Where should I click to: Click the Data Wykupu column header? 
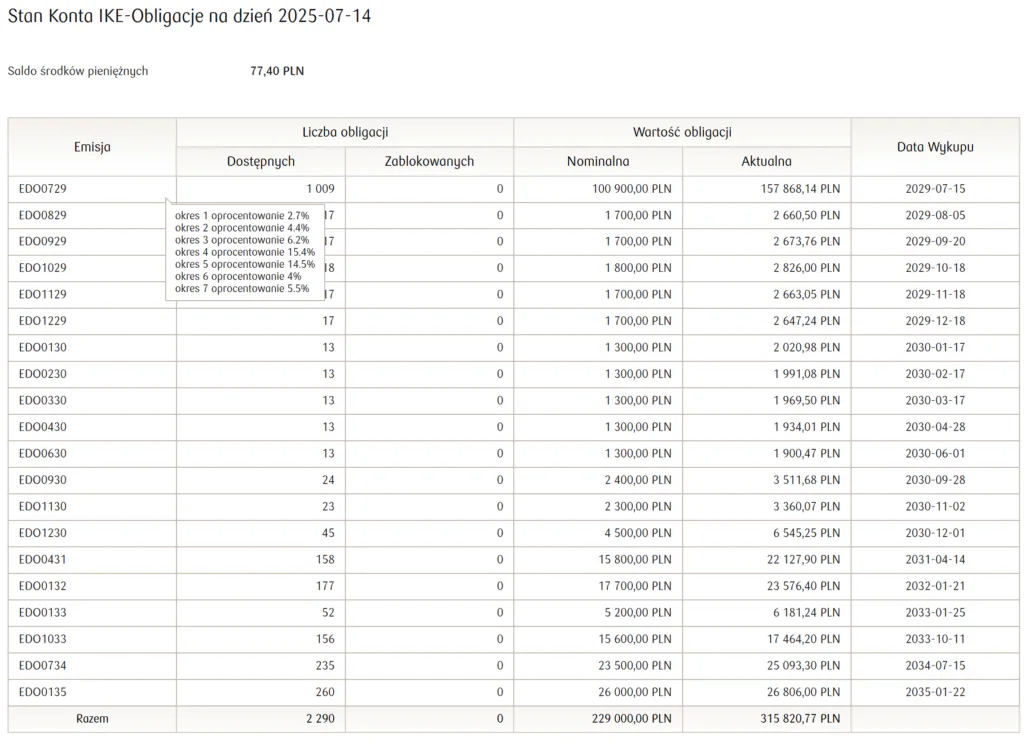point(935,147)
